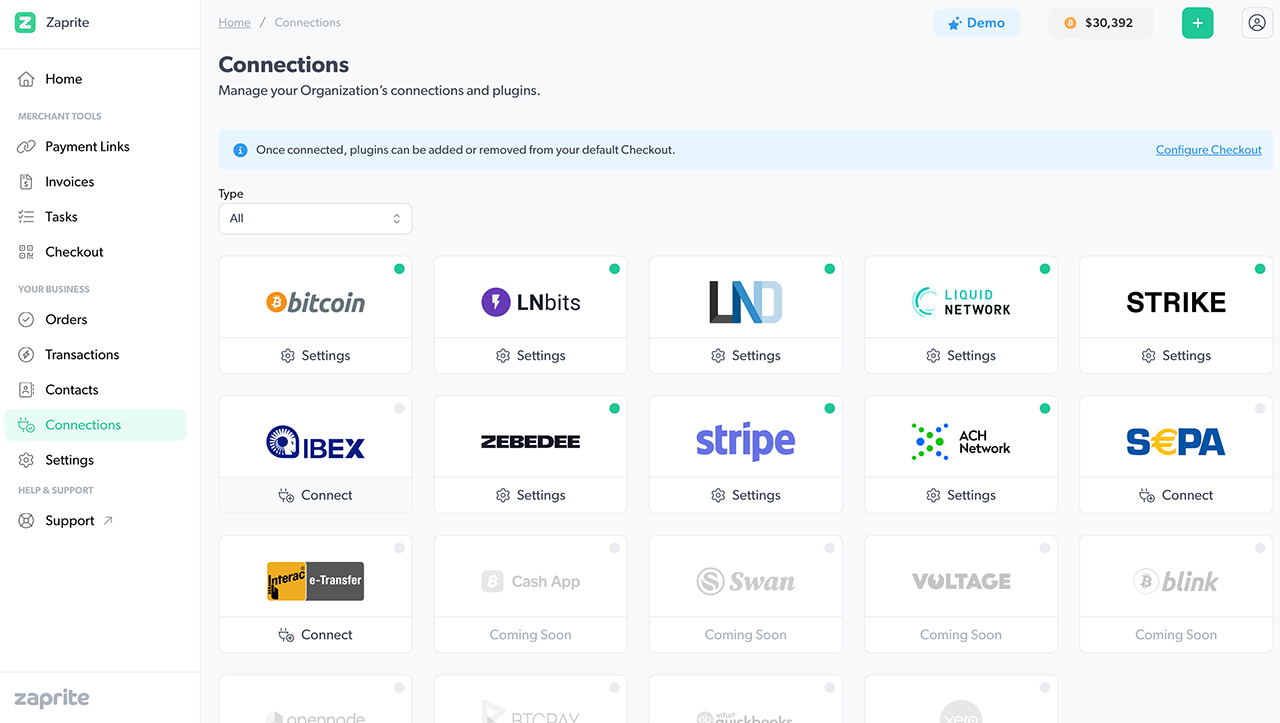1280x723 pixels.
Task: Click the Interac e-Transfer logo
Action: click(x=315, y=581)
